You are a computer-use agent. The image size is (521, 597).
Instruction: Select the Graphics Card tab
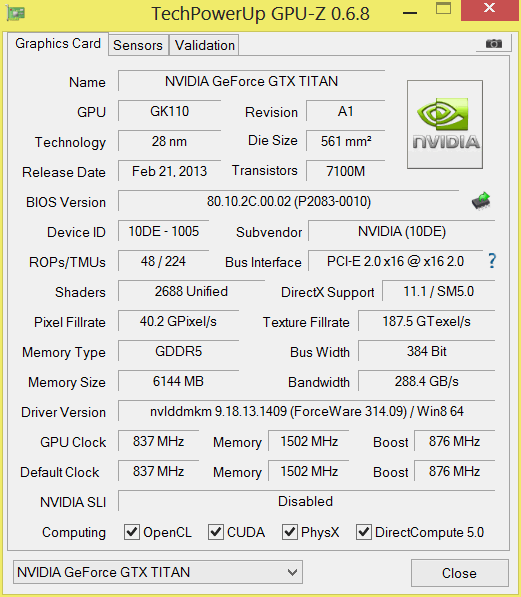pyautogui.click(x=58, y=43)
